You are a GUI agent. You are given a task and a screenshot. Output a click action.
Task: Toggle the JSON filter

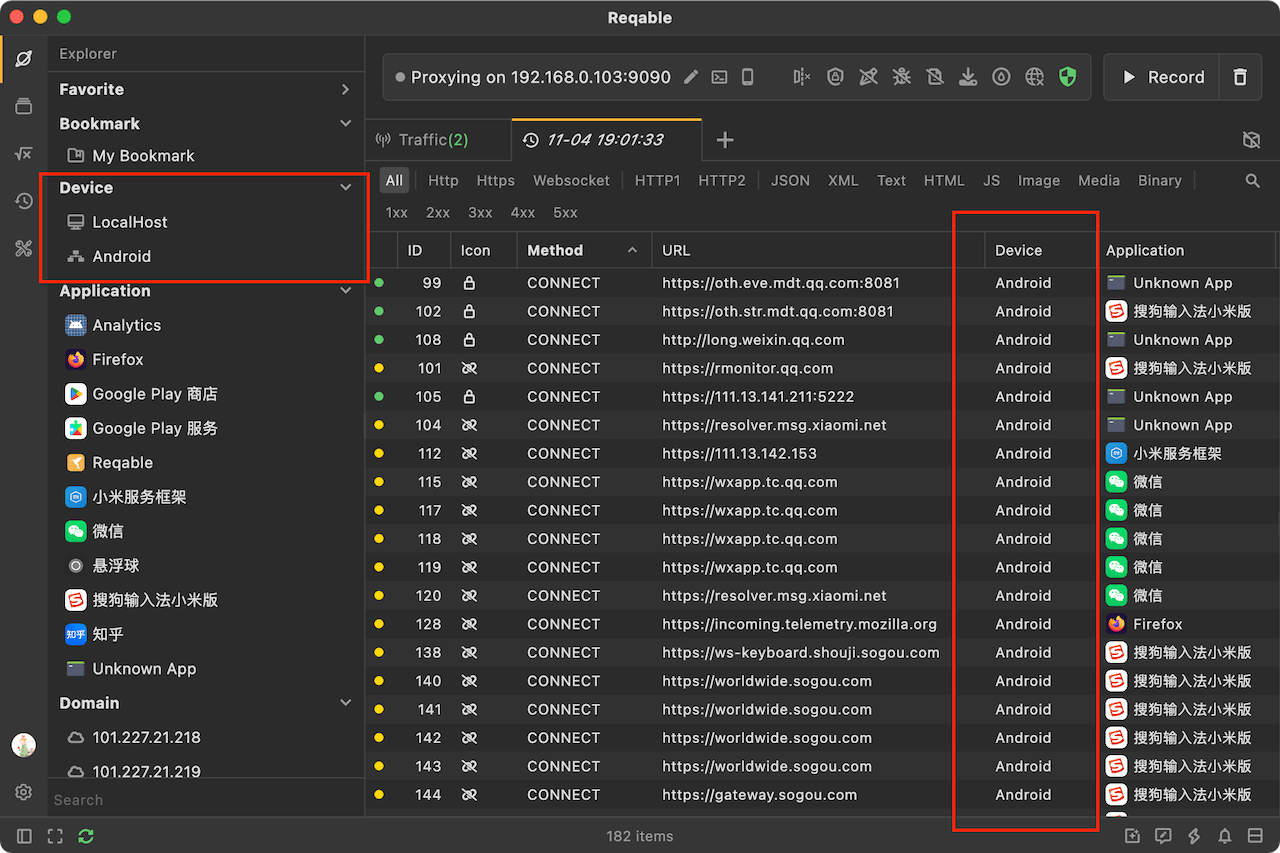click(790, 181)
